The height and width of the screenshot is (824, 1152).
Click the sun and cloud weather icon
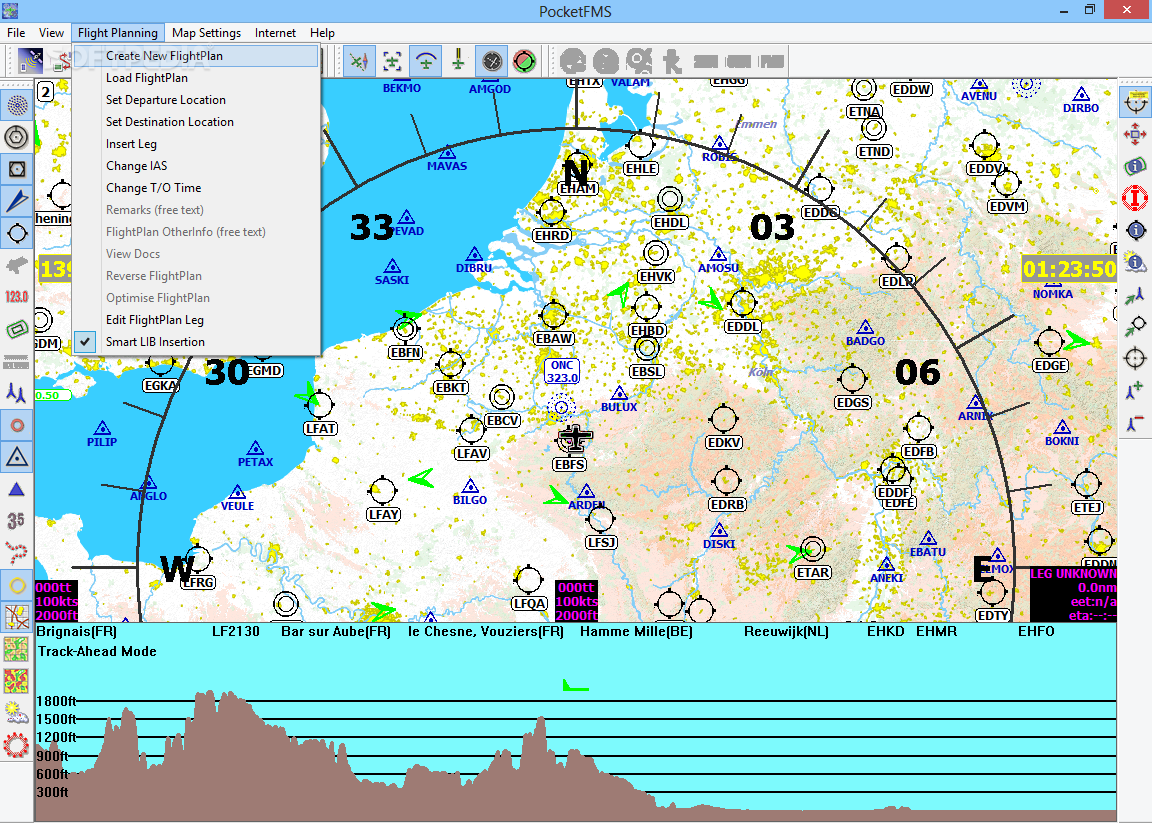[17, 713]
